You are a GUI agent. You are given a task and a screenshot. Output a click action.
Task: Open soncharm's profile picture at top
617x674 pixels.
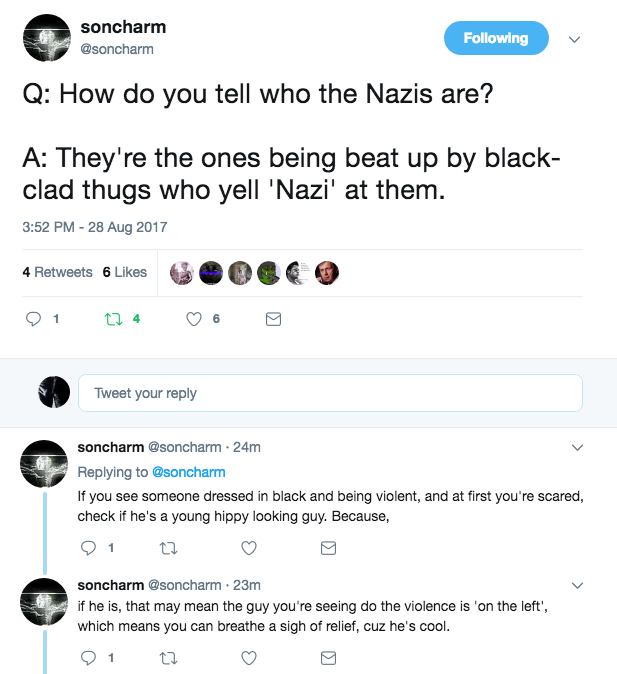click(x=44, y=38)
